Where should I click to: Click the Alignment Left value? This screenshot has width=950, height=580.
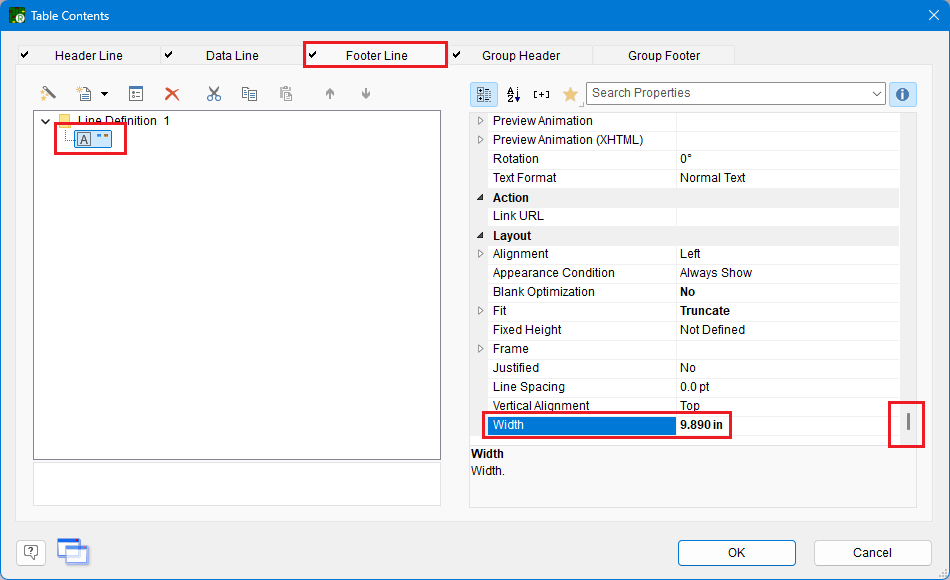689,253
